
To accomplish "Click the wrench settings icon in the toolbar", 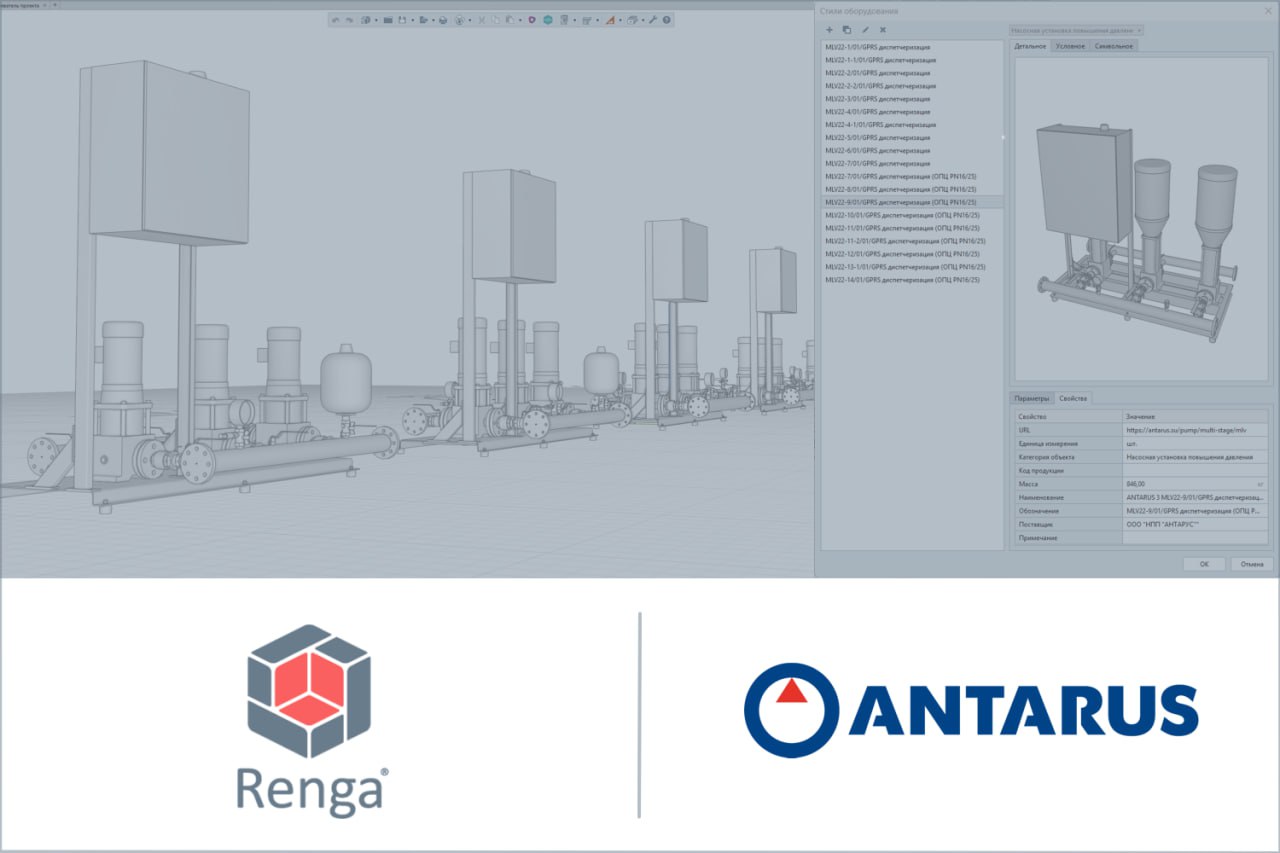I will [x=653, y=20].
